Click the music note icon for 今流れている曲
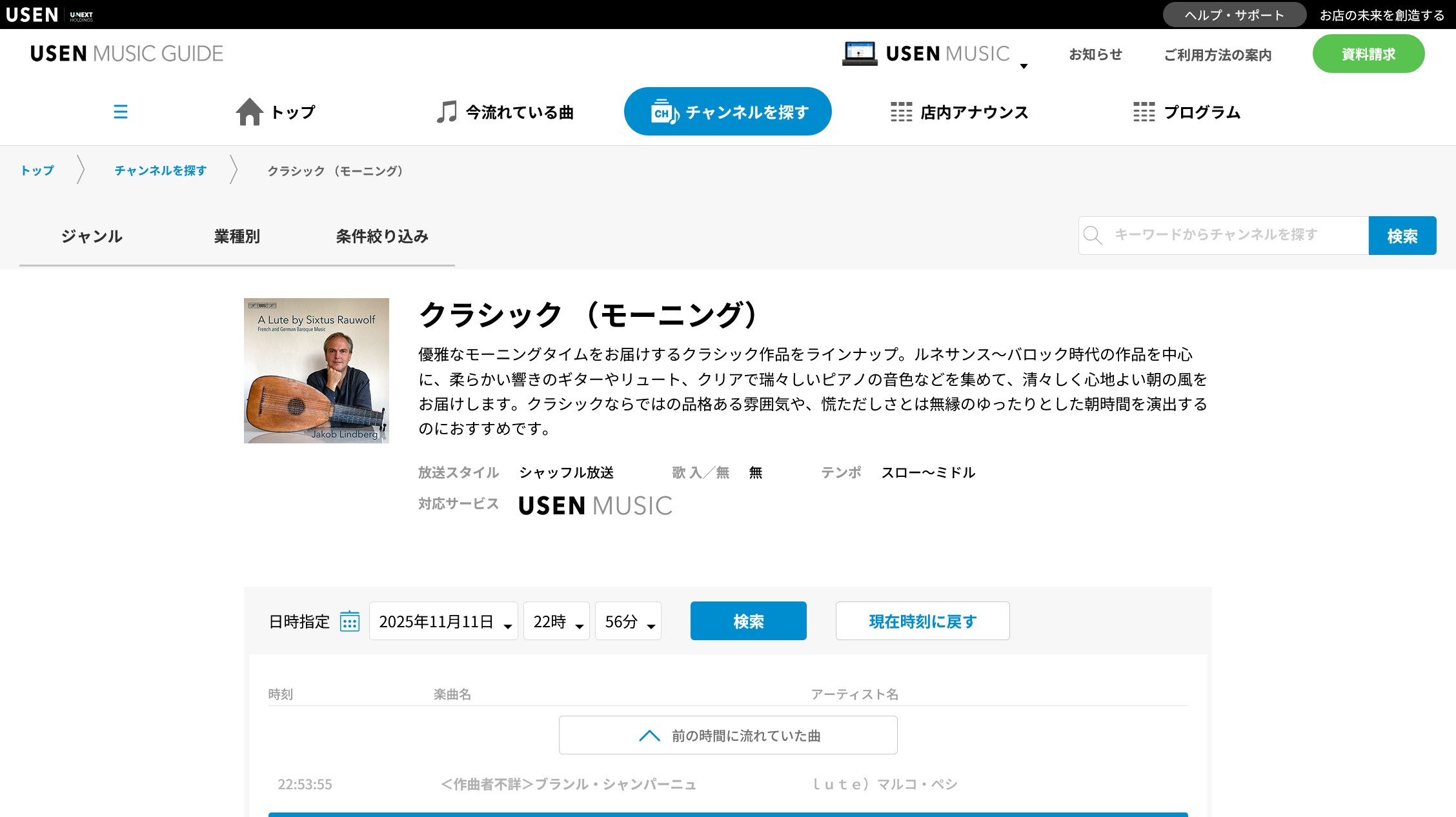The width and height of the screenshot is (1456, 817). pyautogui.click(x=447, y=112)
